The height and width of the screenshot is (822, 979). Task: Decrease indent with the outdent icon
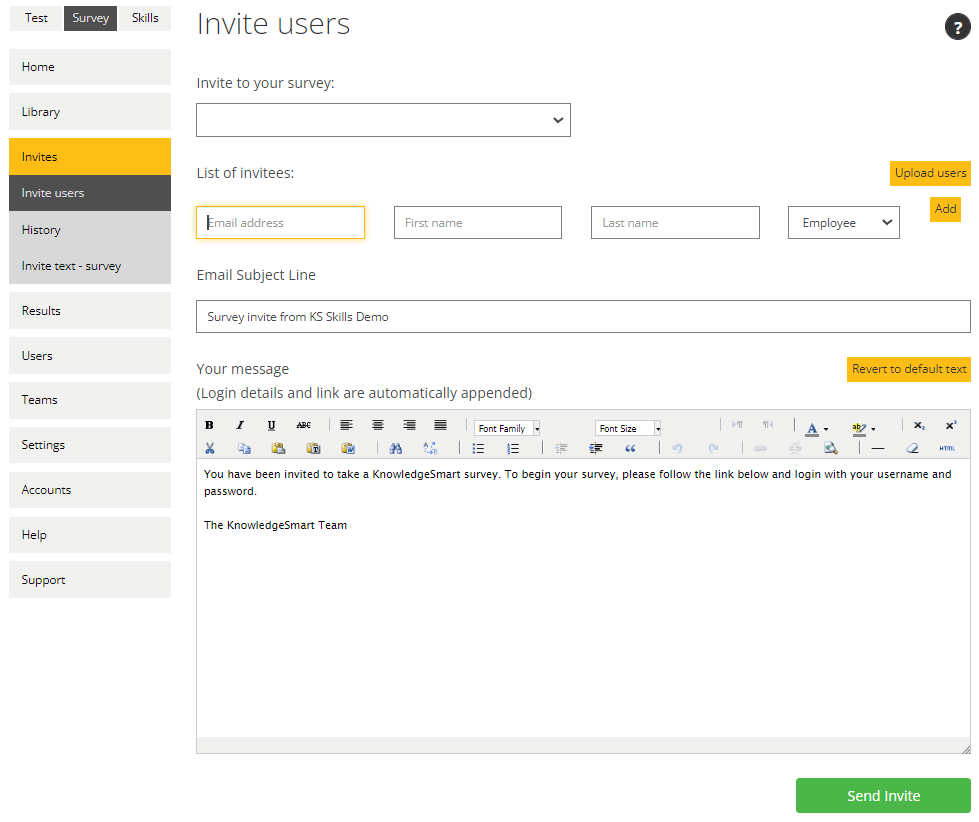pos(561,448)
